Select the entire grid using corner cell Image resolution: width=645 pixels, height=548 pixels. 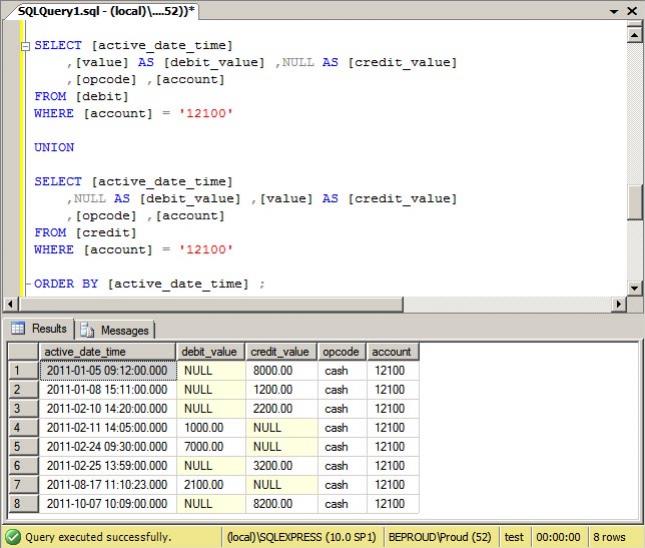pyautogui.click(x=23, y=352)
